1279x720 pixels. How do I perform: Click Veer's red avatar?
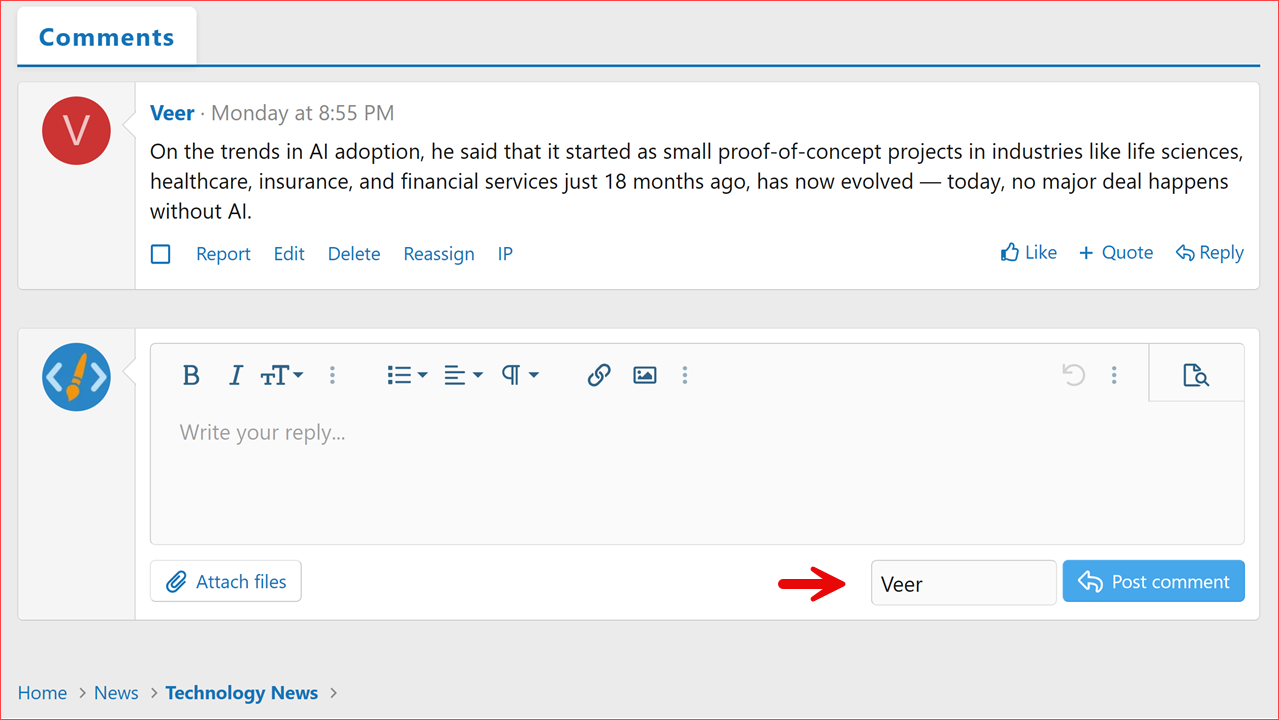(x=76, y=130)
